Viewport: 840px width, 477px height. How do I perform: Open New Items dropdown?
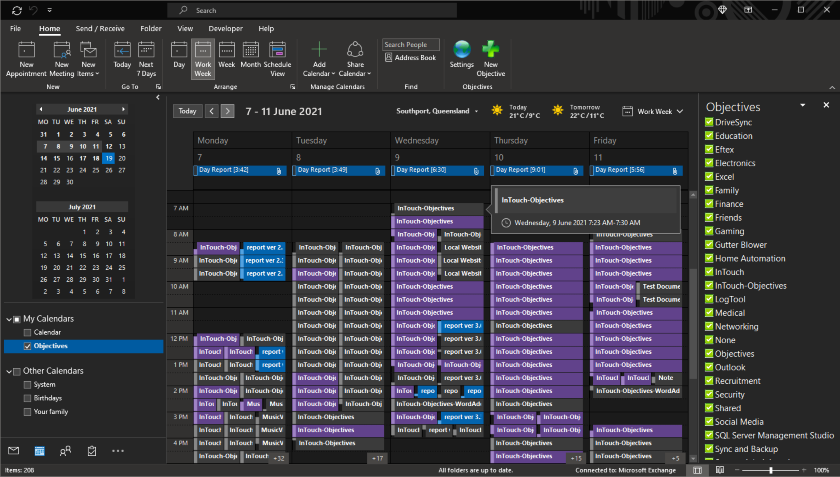click(x=88, y=59)
